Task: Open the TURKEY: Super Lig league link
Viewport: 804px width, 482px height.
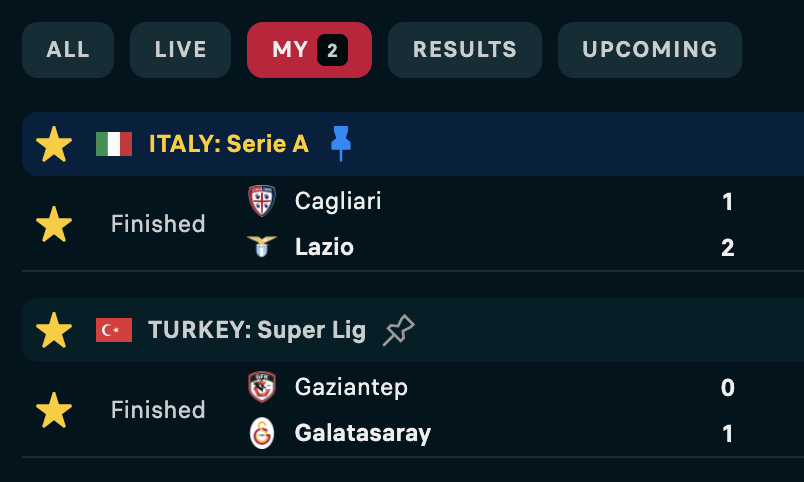Action: pos(257,330)
